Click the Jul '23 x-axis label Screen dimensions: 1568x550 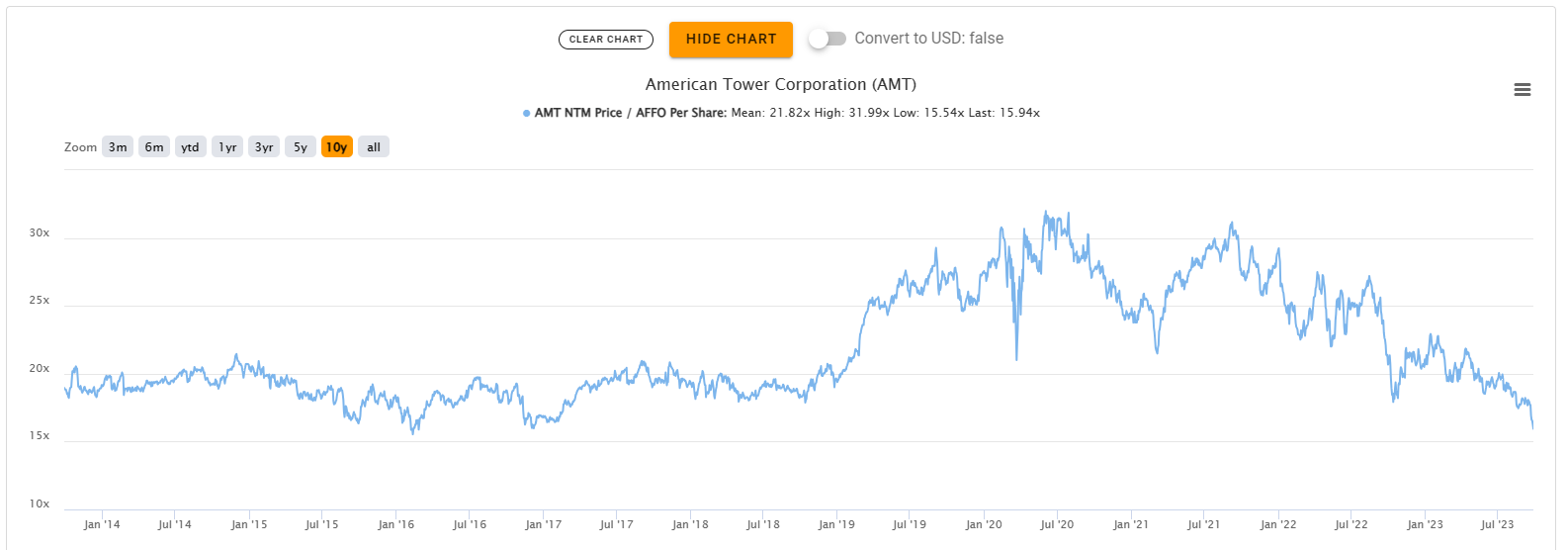point(1497,524)
